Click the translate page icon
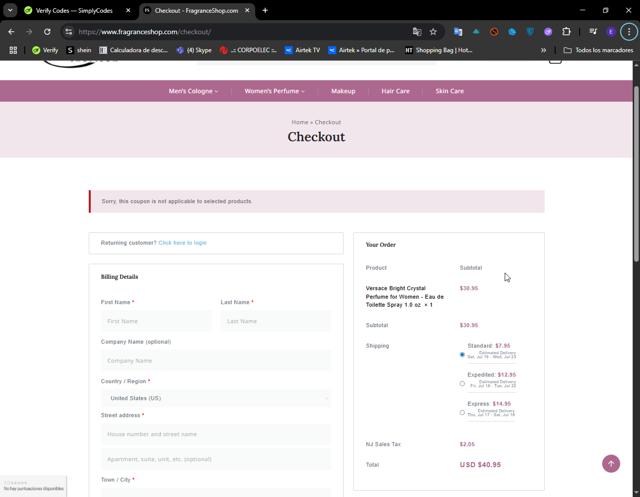Screen dimensions: 640x497 point(417,32)
